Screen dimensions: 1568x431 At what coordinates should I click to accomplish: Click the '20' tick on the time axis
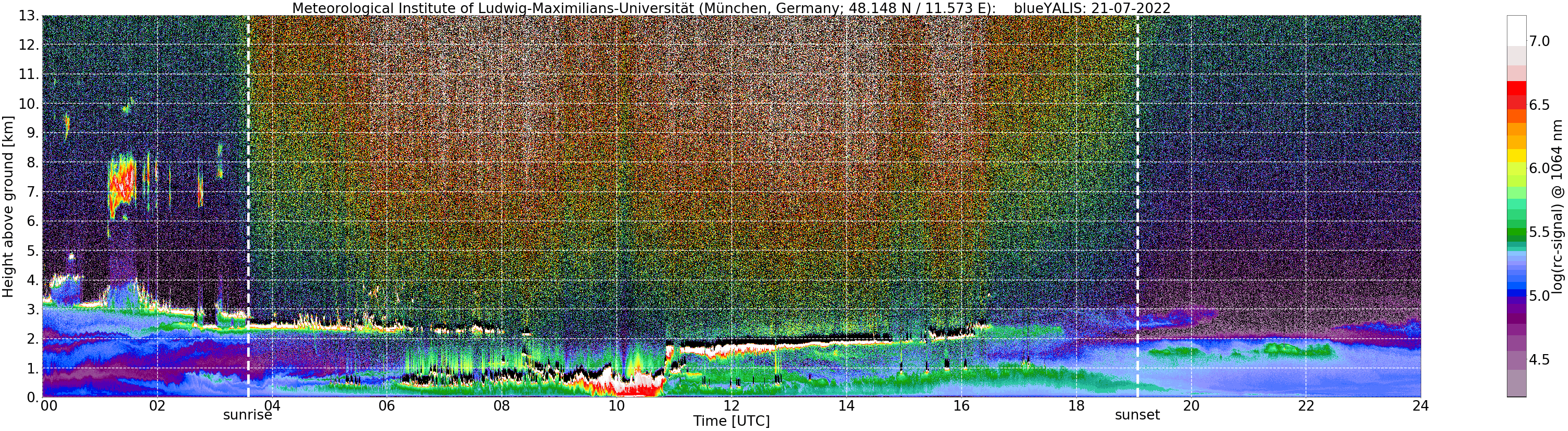coord(1191,406)
